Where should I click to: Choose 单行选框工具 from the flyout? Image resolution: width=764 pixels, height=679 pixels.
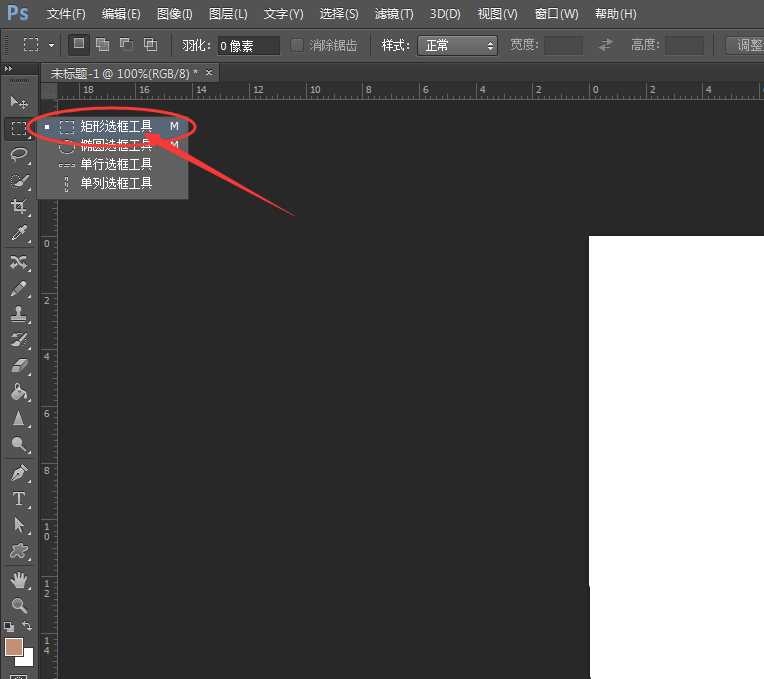pos(116,165)
